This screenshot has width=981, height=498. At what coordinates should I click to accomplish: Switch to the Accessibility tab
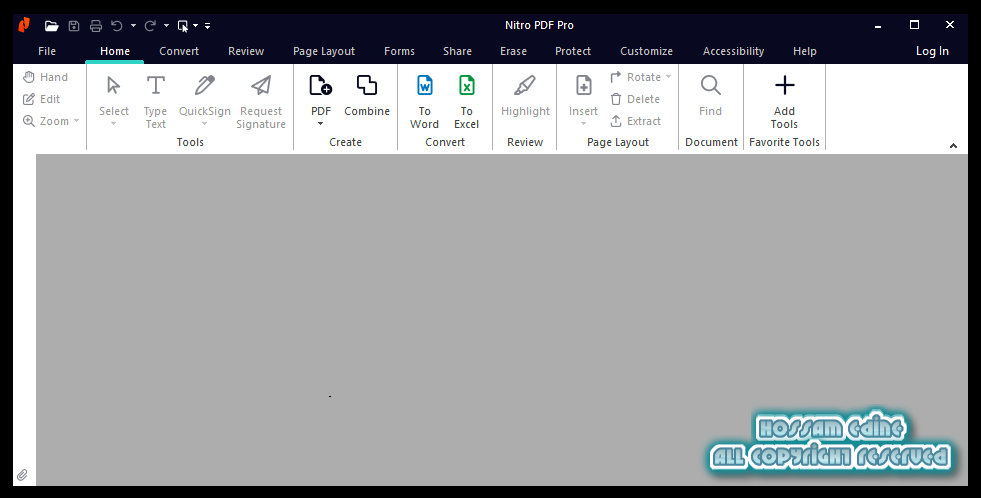point(733,51)
